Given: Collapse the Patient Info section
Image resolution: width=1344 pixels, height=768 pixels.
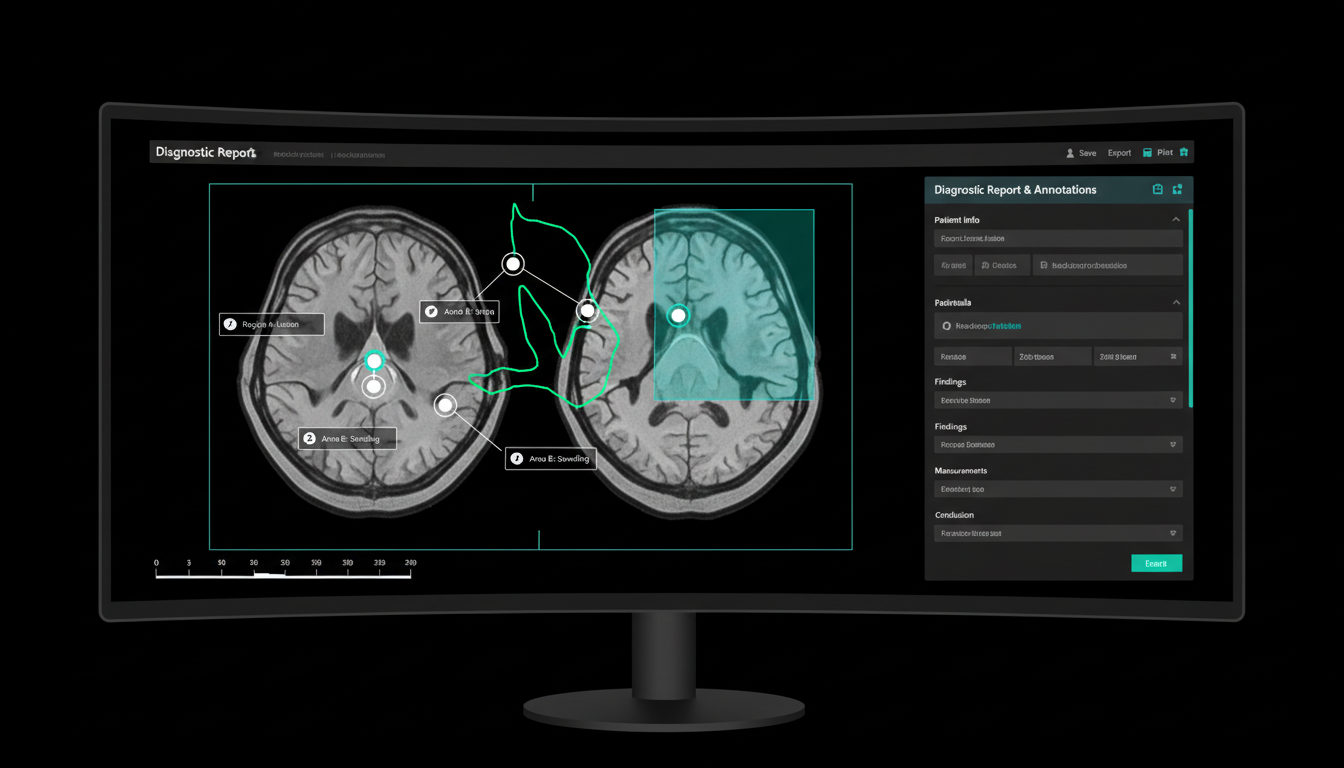Looking at the screenshot, I should pyautogui.click(x=1176, y=220).
